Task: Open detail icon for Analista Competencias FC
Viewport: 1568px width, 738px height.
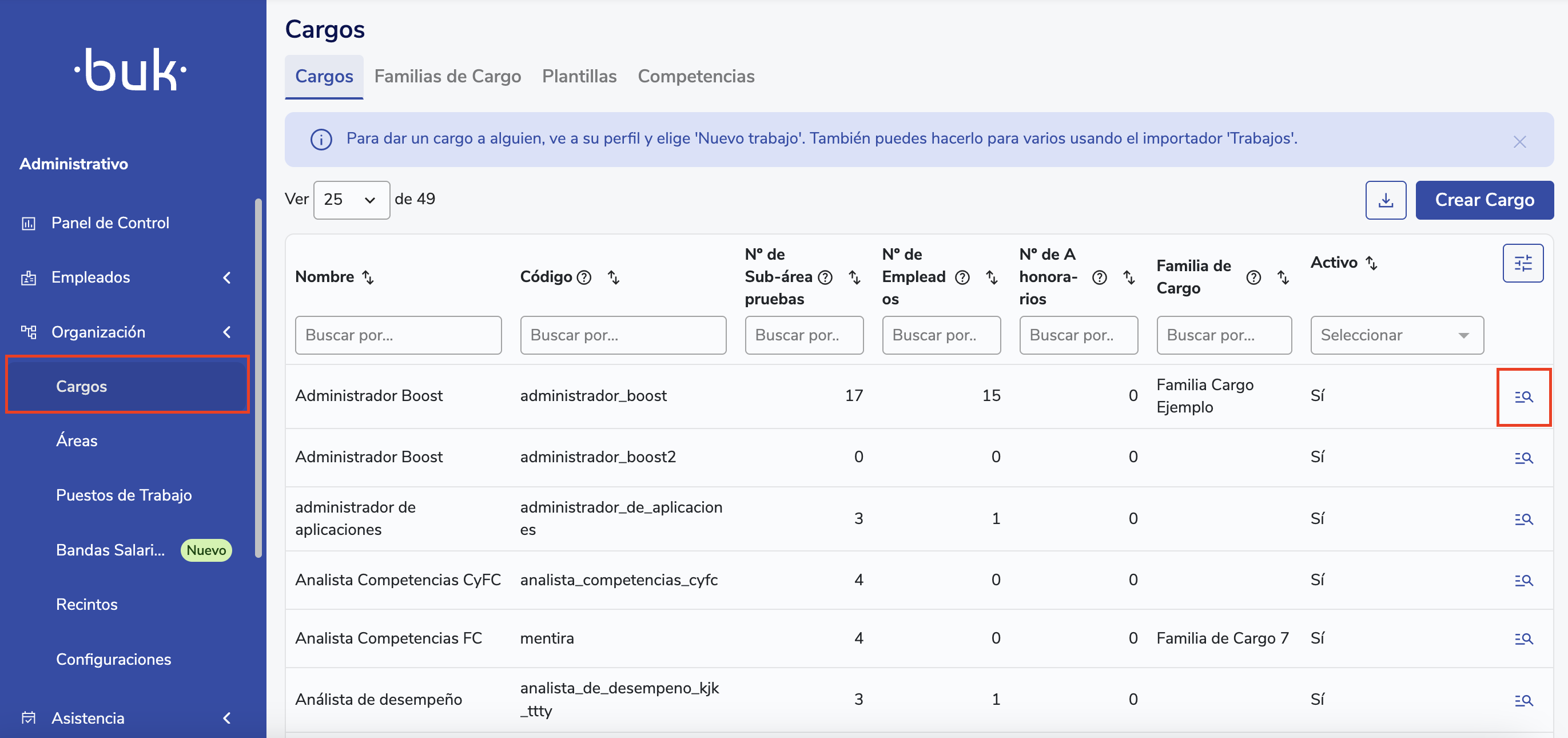Action: (1523, 639)
